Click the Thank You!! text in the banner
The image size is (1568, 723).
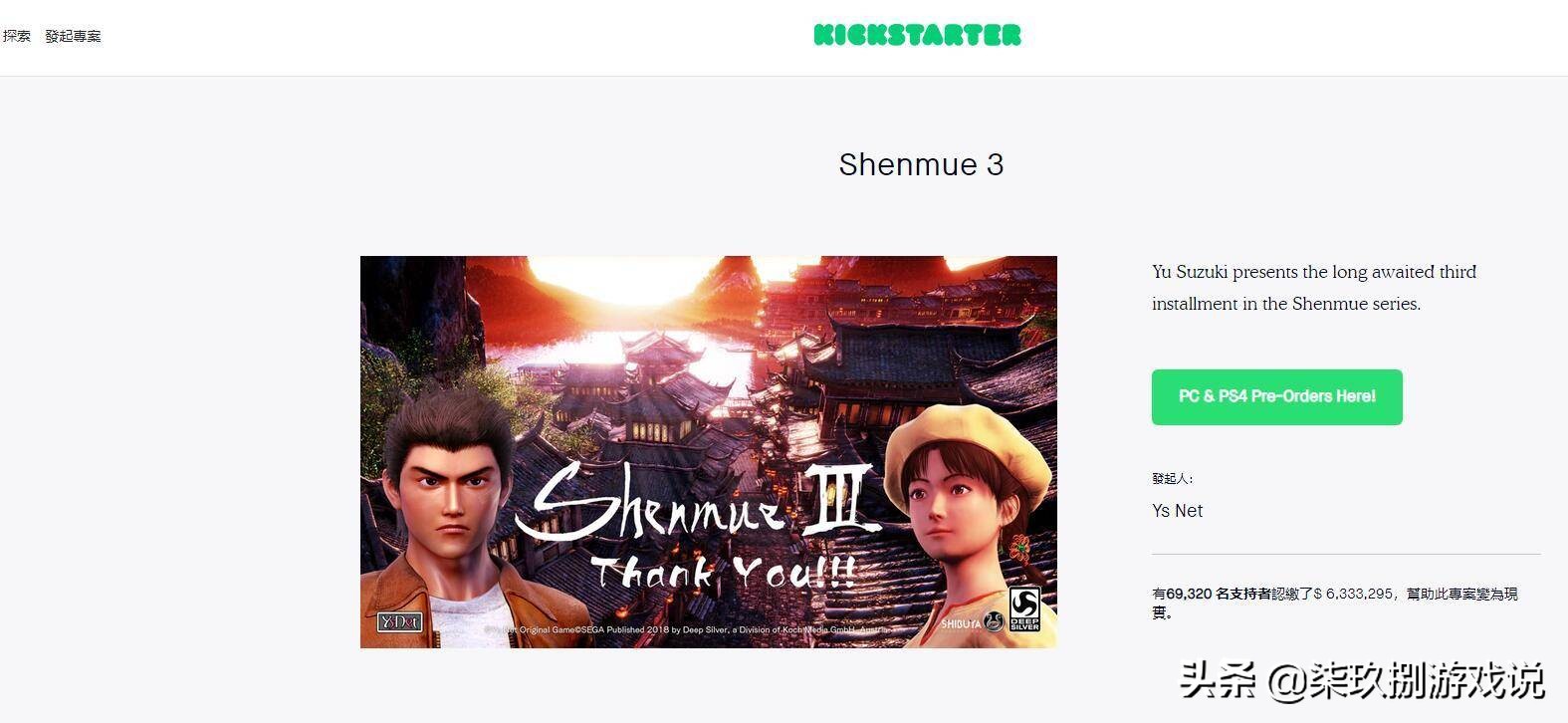(x=724, y=571)
